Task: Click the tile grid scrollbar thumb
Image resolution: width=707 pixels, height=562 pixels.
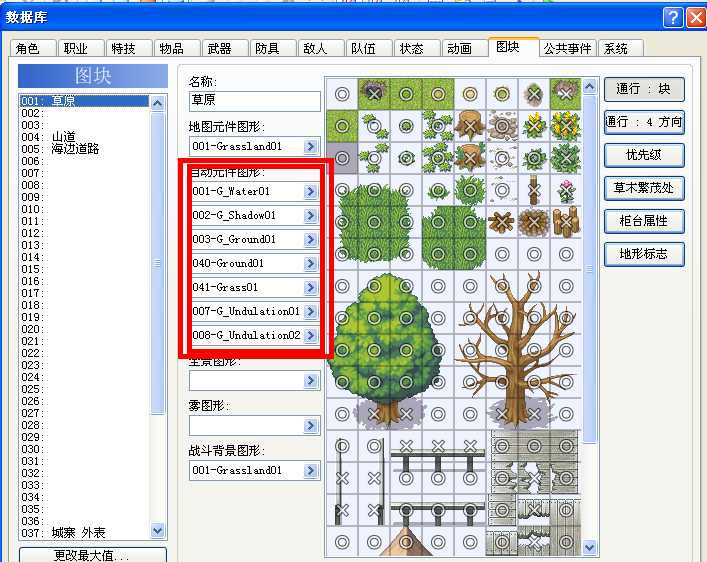Action: pos(589,269)
